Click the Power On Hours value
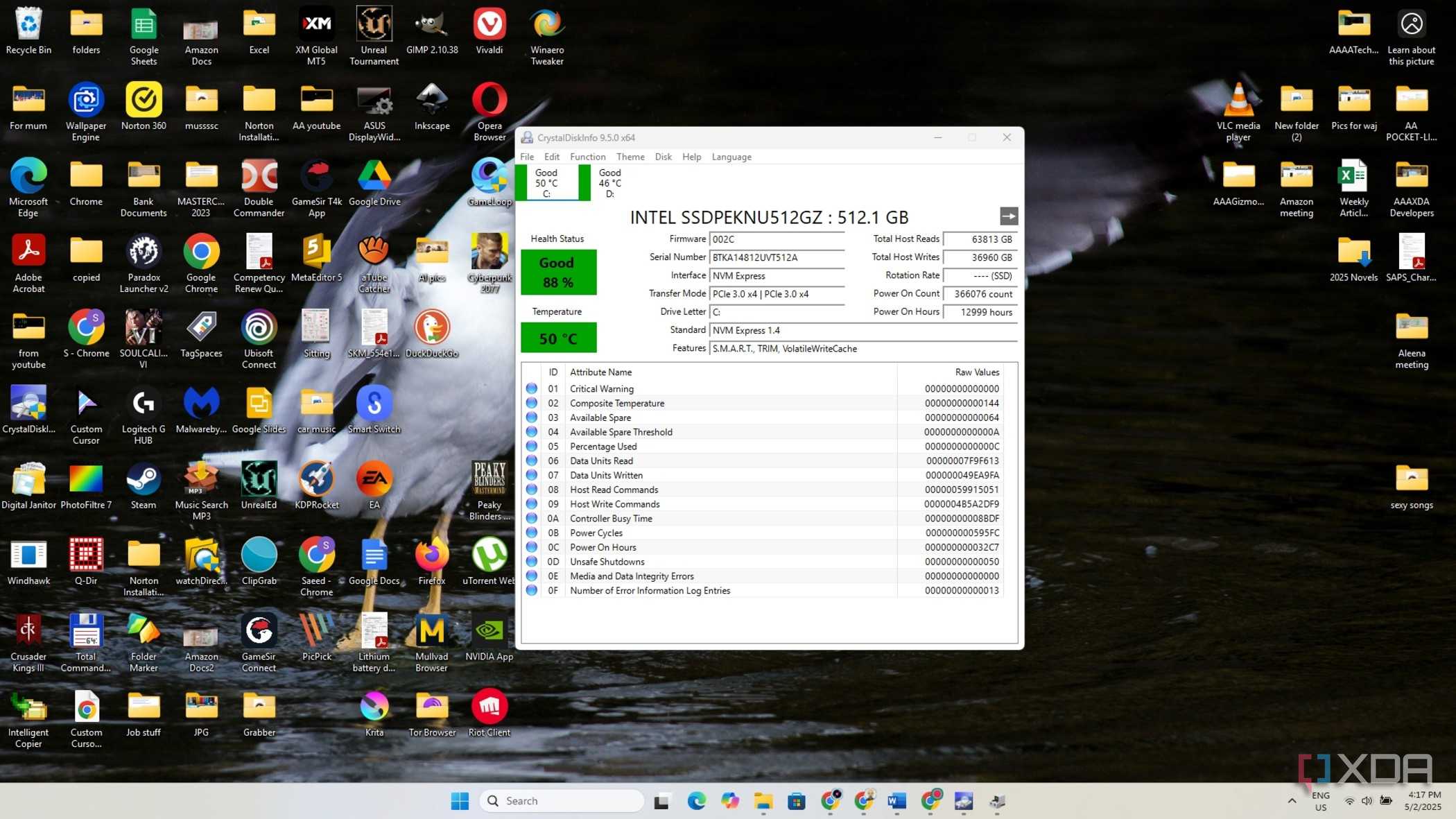Viewport: 1456px width, 819px height. pyautogui.click(x=980, y=312)
